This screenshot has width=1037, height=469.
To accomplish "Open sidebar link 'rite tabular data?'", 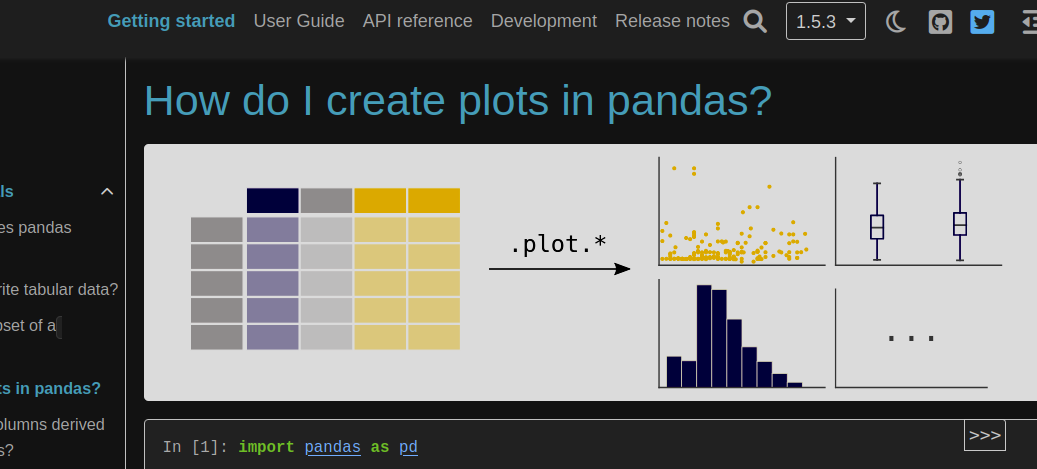I will point(59,290).
